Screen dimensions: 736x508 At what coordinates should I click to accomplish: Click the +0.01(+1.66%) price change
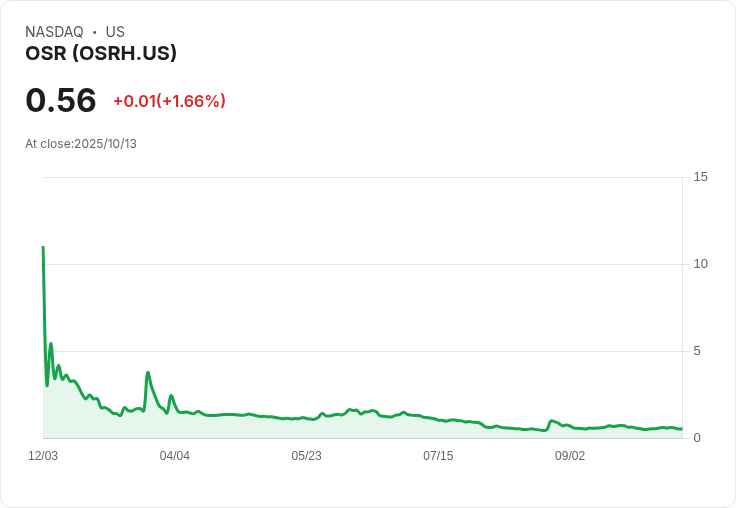tap(169, 101)
